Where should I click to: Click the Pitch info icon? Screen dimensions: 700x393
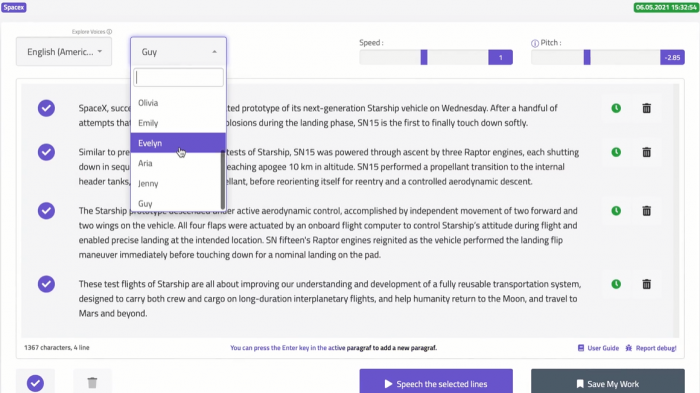[x=535, y=43]
